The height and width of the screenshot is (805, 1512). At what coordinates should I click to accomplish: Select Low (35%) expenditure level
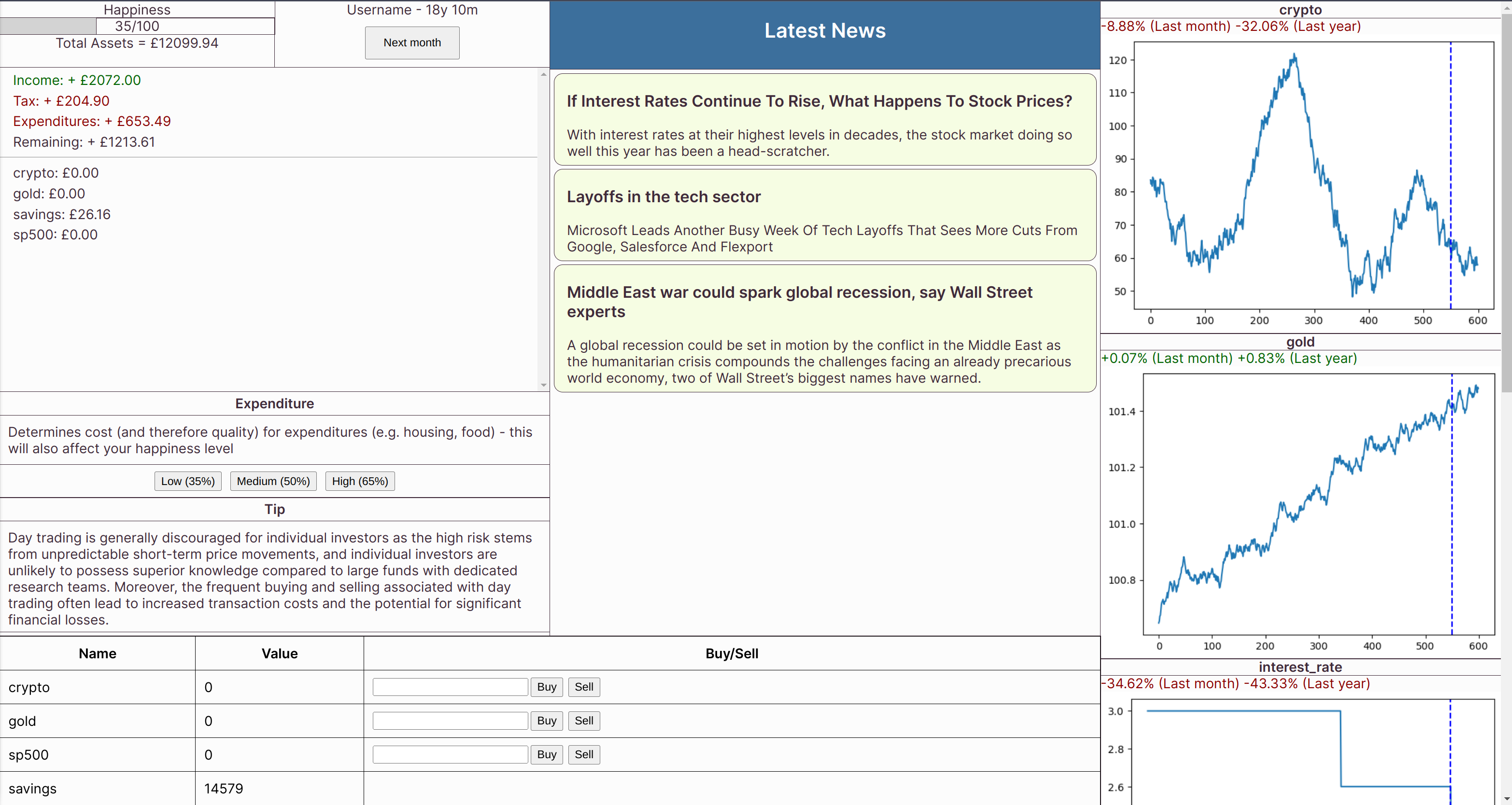coord(188,481)
